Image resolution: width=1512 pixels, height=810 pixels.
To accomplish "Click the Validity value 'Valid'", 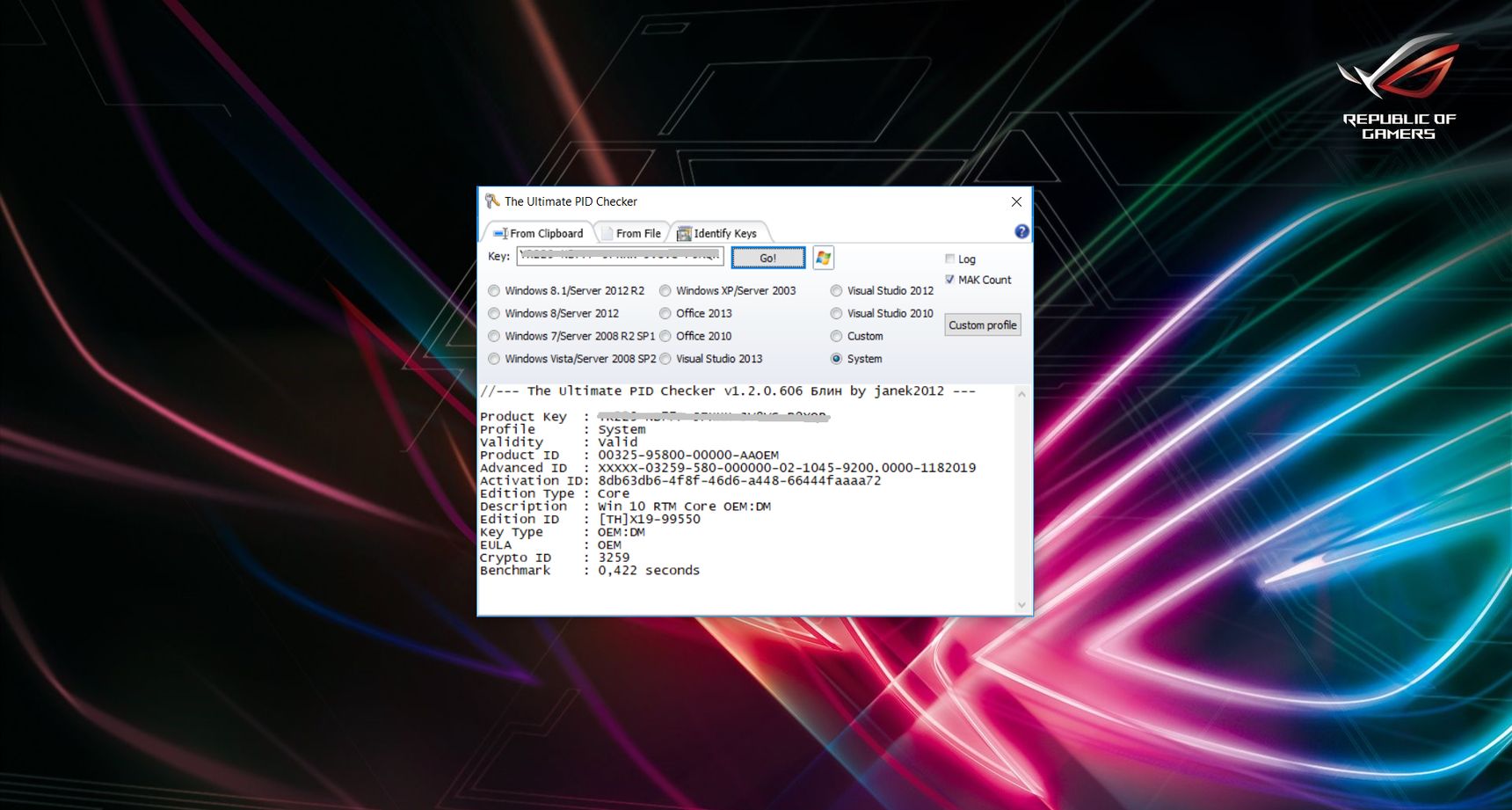I will point(617,442).
